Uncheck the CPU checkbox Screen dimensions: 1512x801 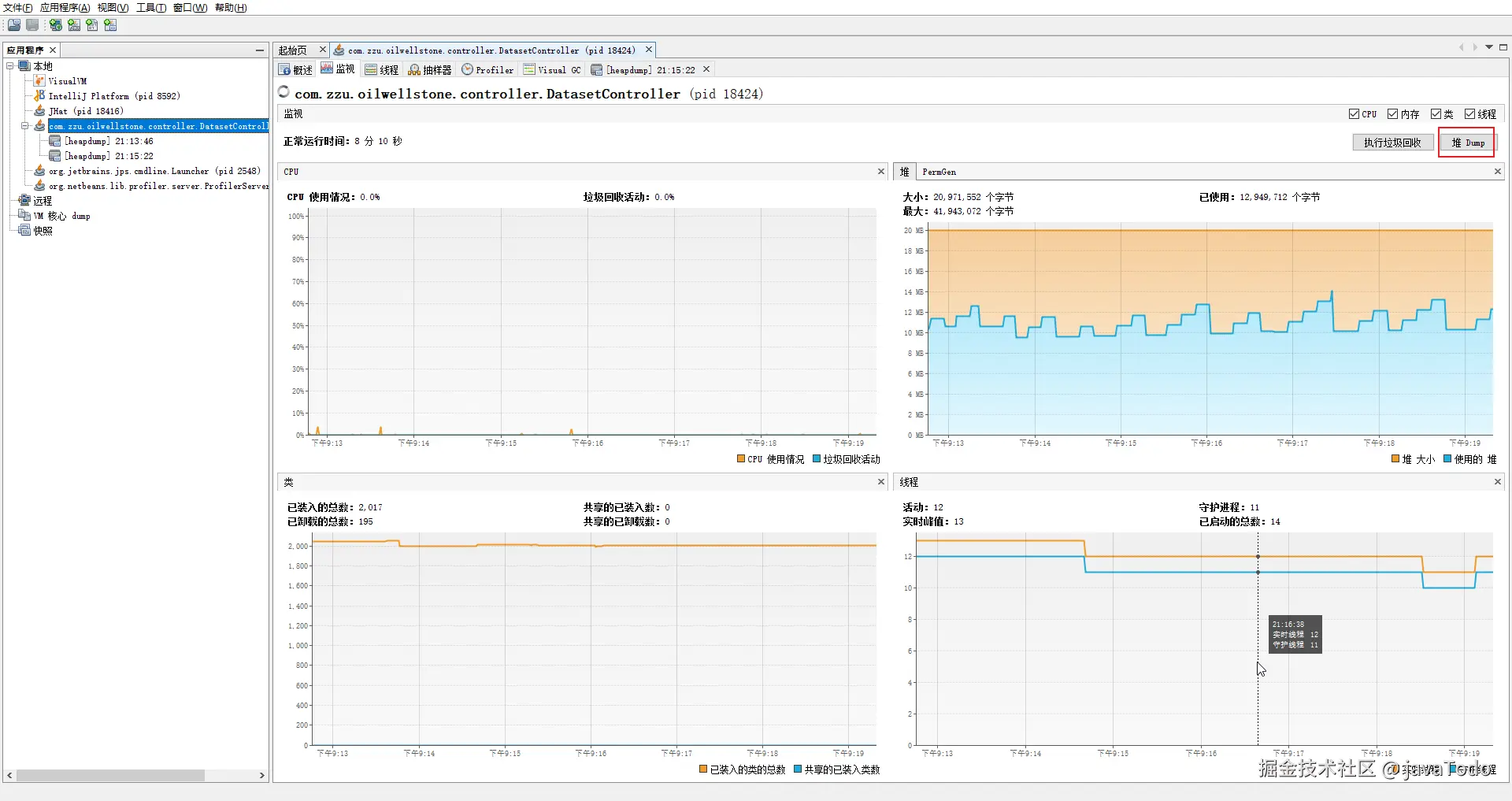(1354, 114)
